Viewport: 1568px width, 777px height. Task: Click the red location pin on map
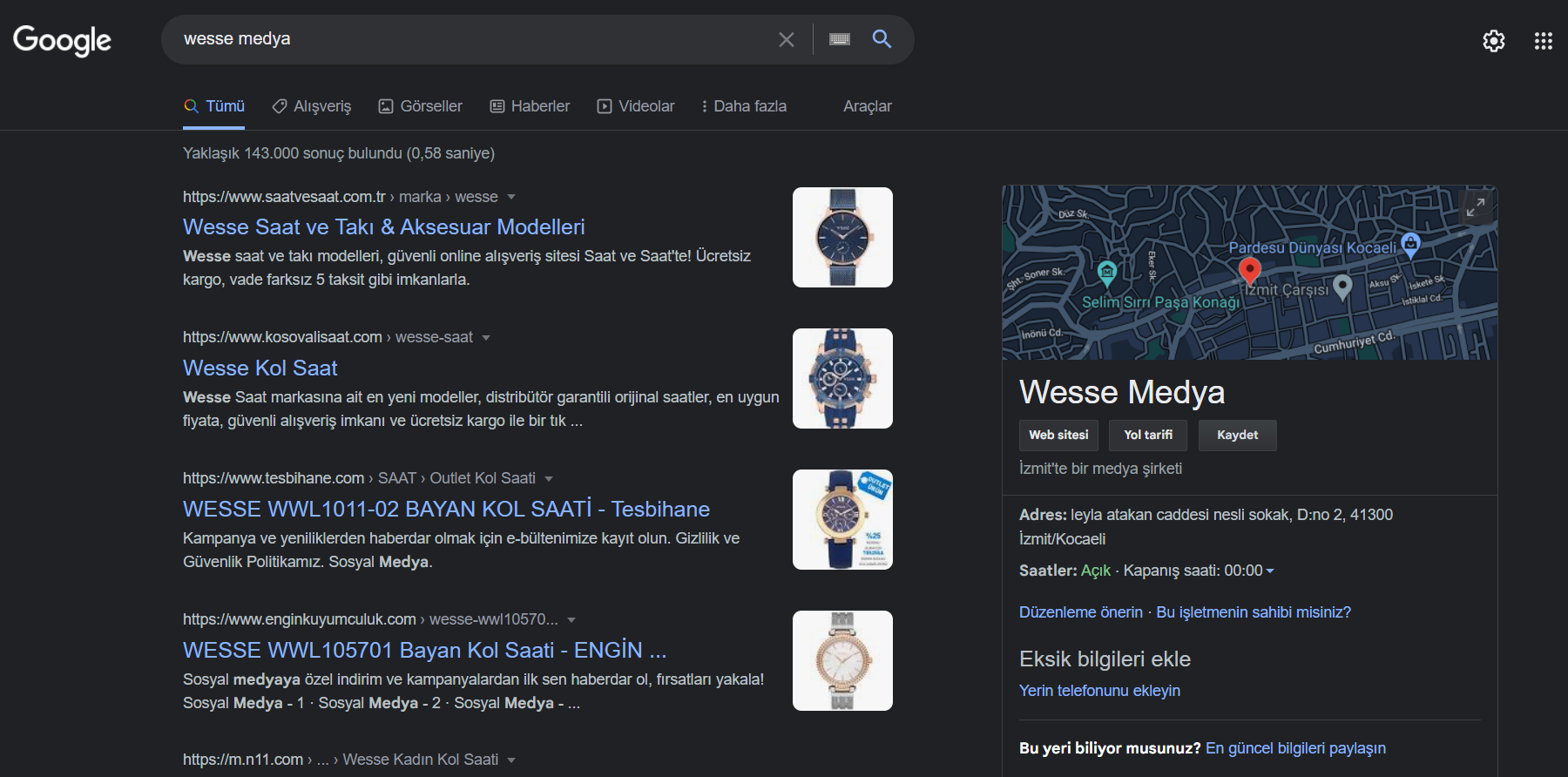tap(1250, 271)
